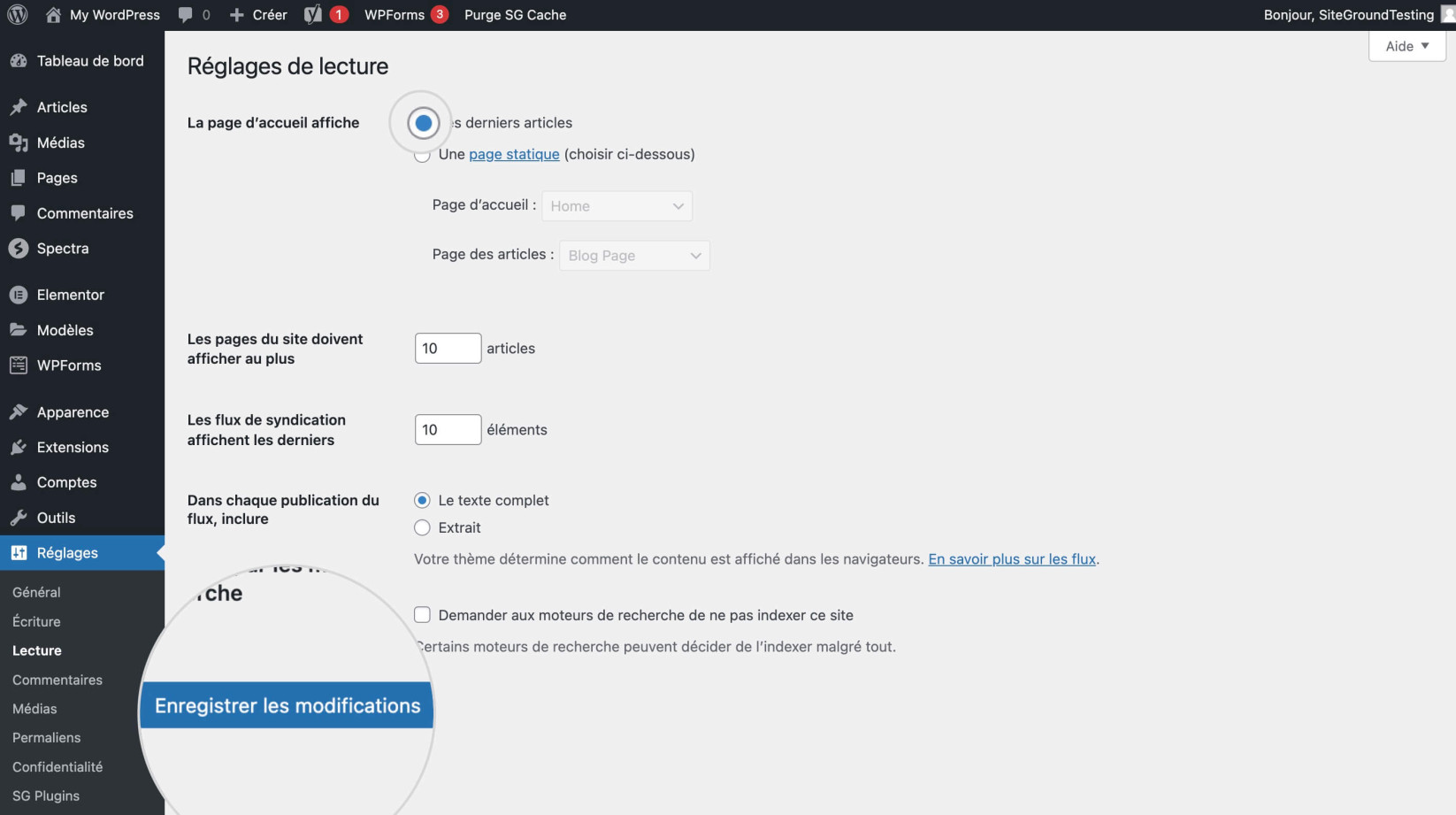Open the Confidentialité settings submenu
The image size is (1456, 815).
click(57, 767)
